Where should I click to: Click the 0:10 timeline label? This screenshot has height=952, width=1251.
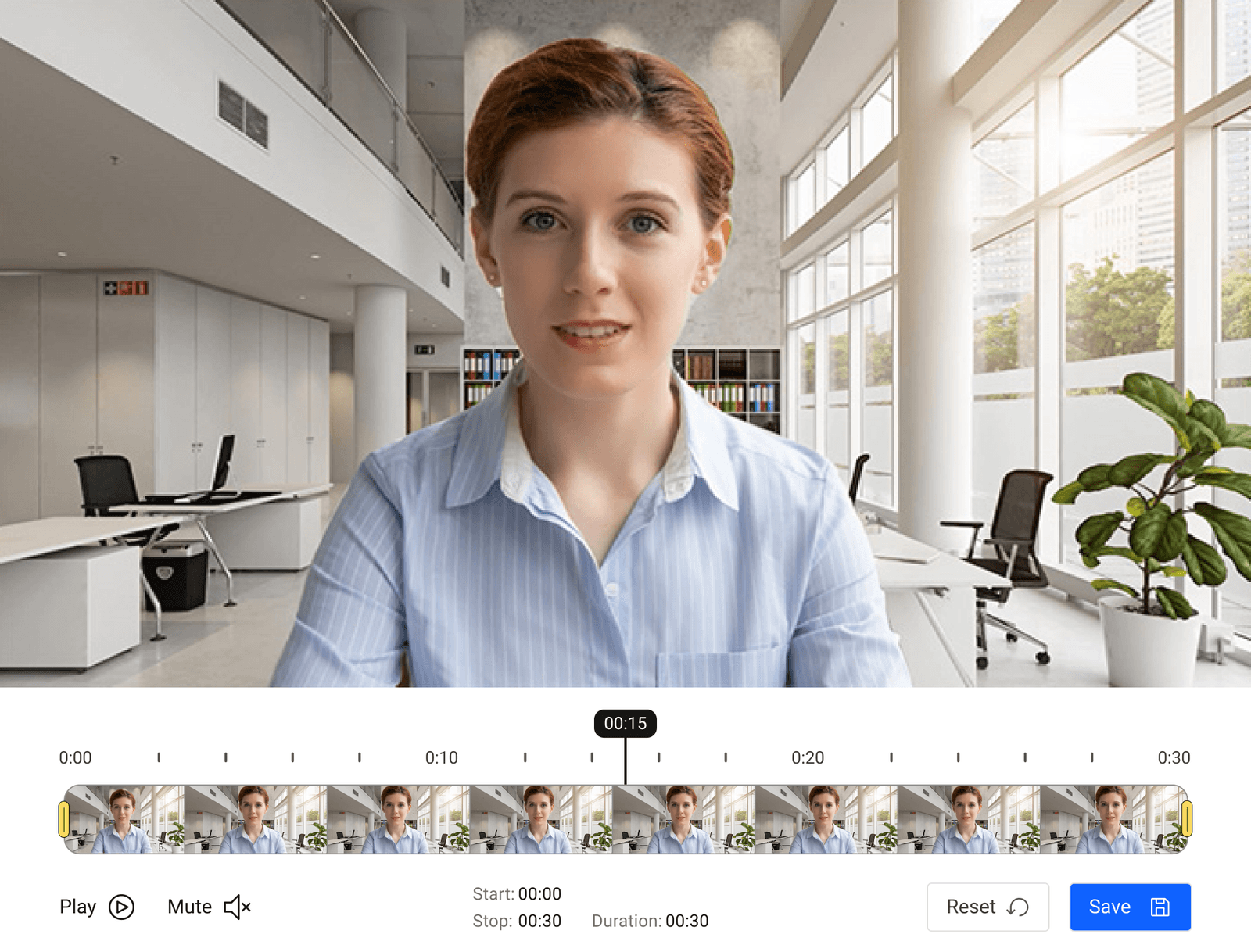[440, 757]
